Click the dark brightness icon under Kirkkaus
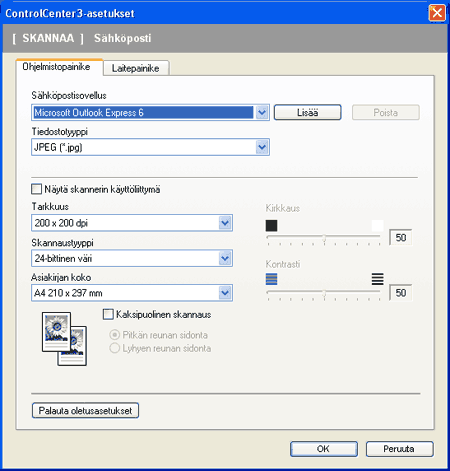450x471 pixels. [271, 226]
